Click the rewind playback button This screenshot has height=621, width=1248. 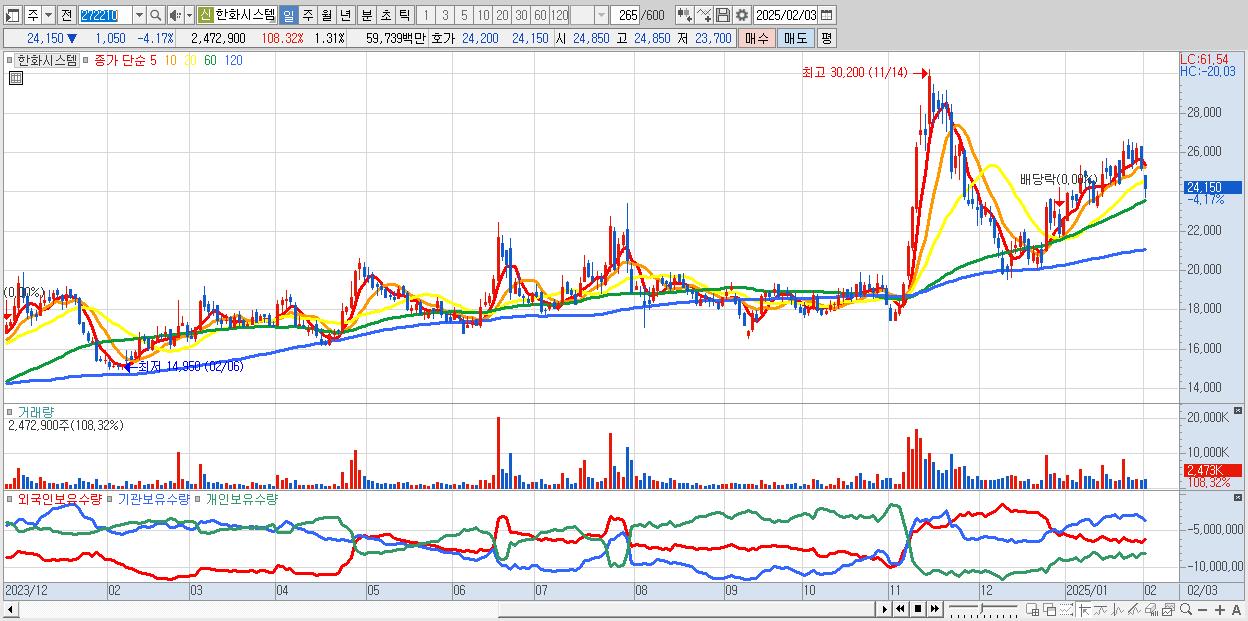900,609
